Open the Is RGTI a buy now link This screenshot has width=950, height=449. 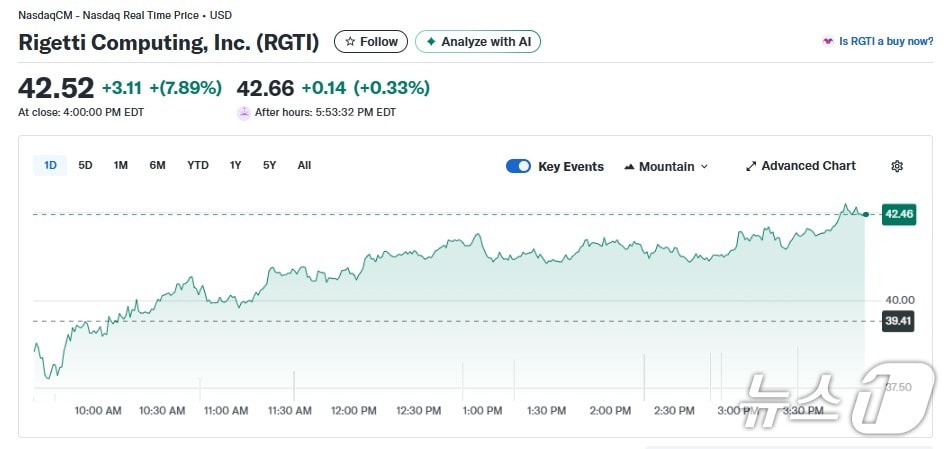886,42
